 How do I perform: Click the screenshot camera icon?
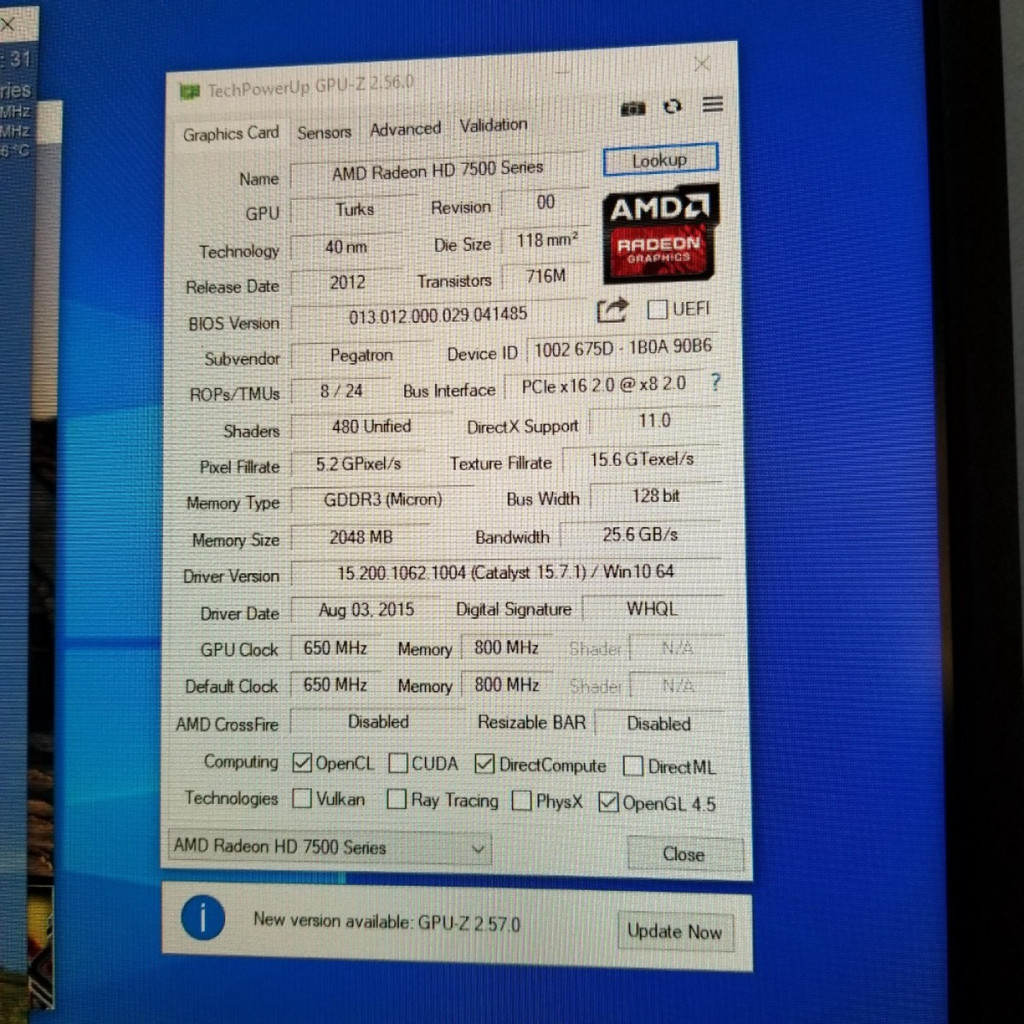(x=632, y=108)
